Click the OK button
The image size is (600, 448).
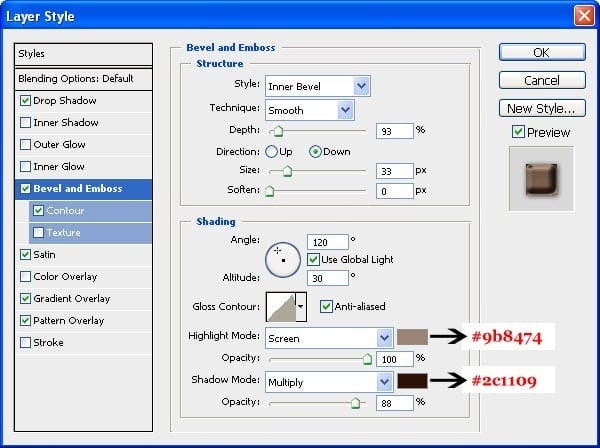coord(542,52)
